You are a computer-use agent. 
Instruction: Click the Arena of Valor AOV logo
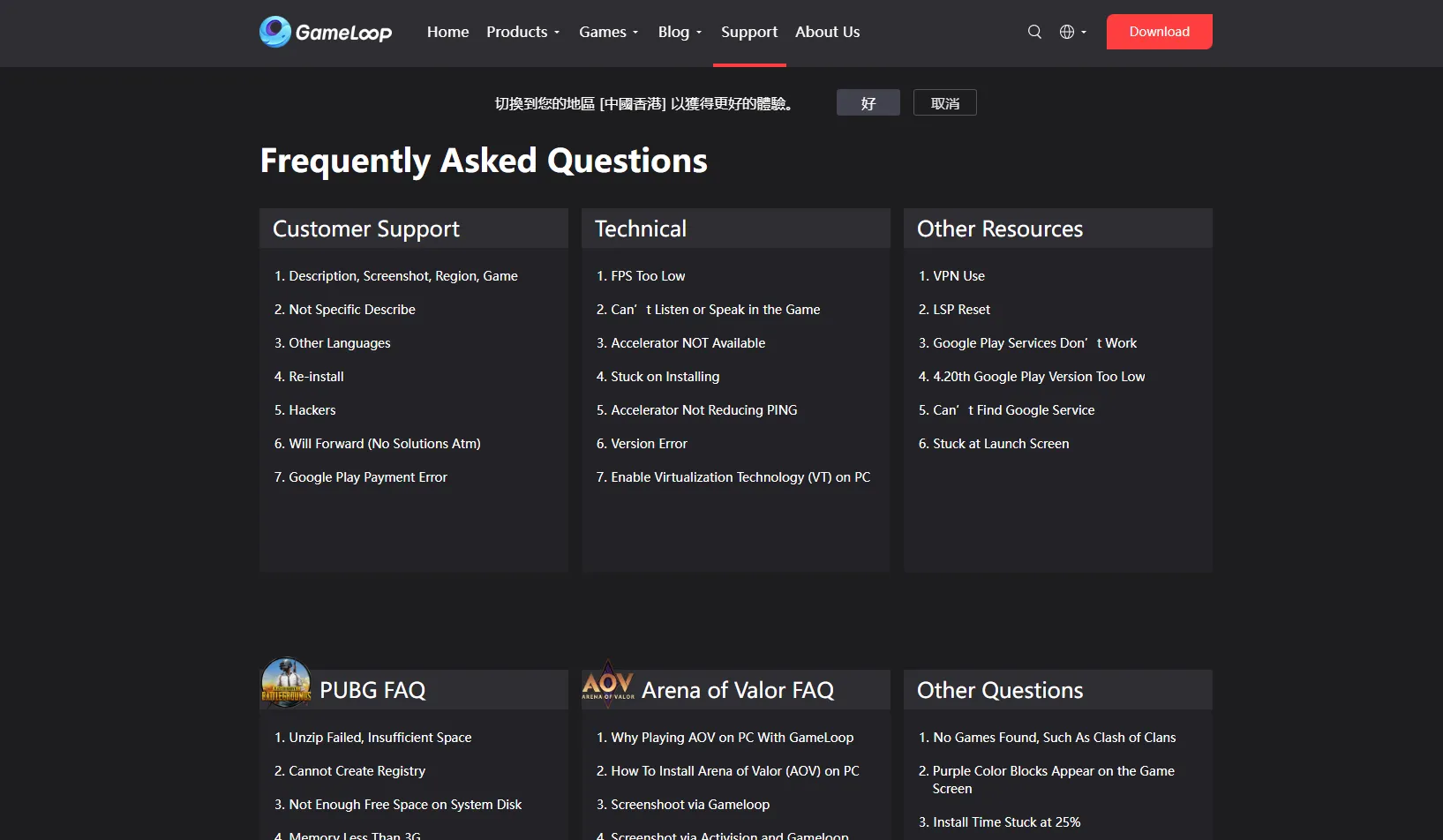pos(608,682)
